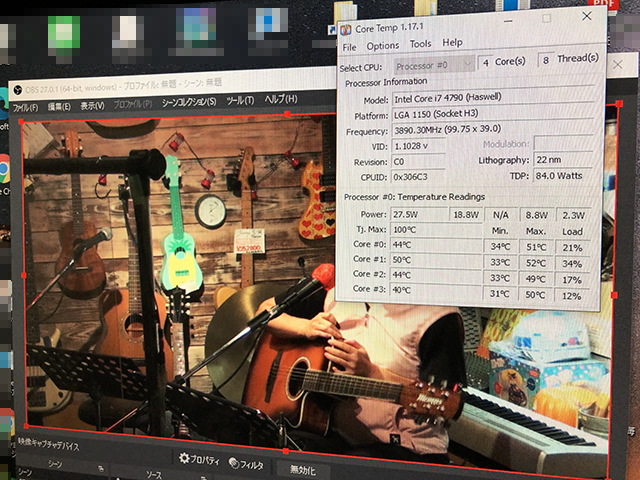Maximize the Core Temp window
Image resolution: width=640 pixels, height=480 pixels.
(547, 18)
